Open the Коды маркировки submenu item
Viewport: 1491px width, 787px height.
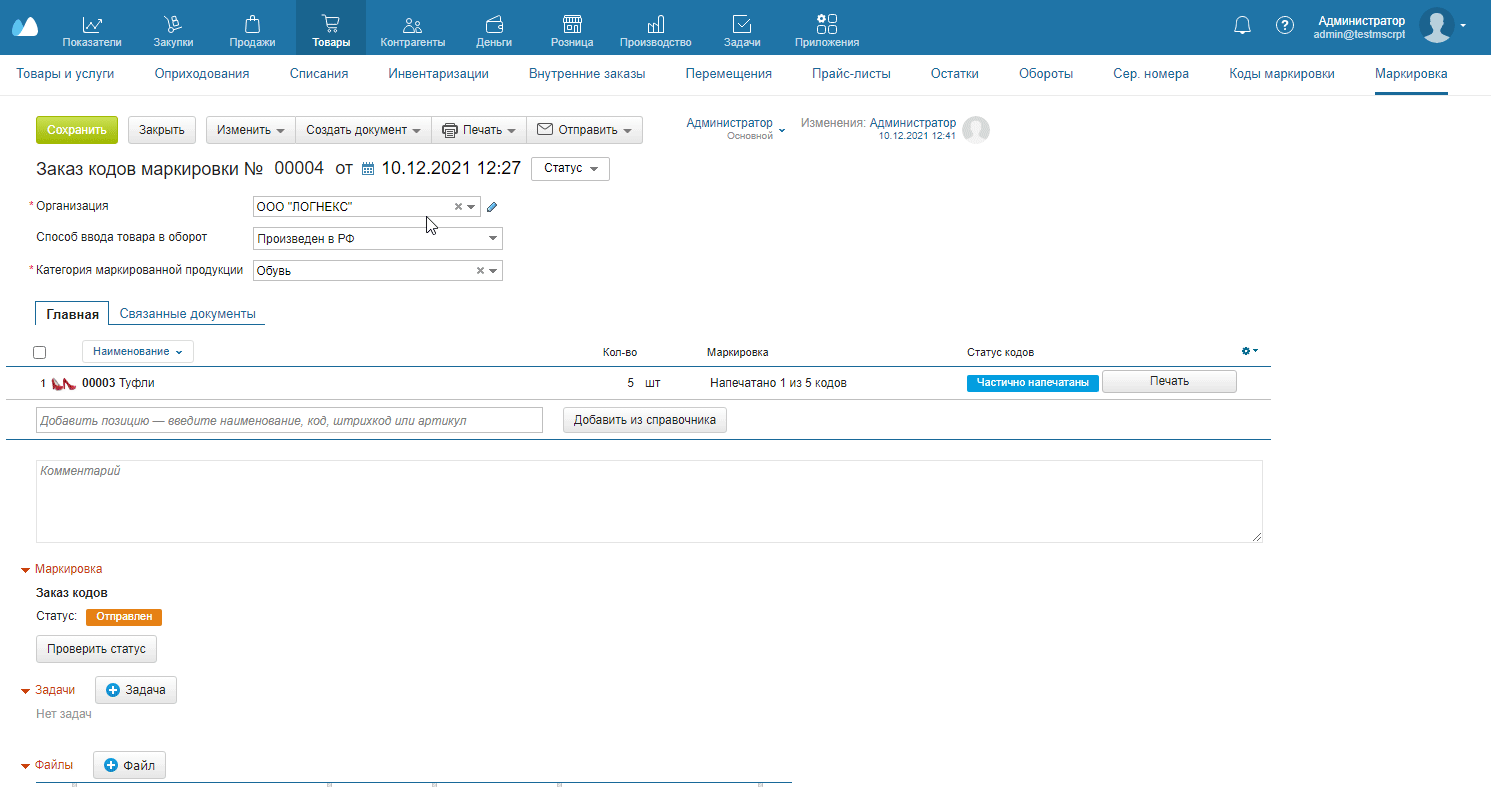(1281, 74)
